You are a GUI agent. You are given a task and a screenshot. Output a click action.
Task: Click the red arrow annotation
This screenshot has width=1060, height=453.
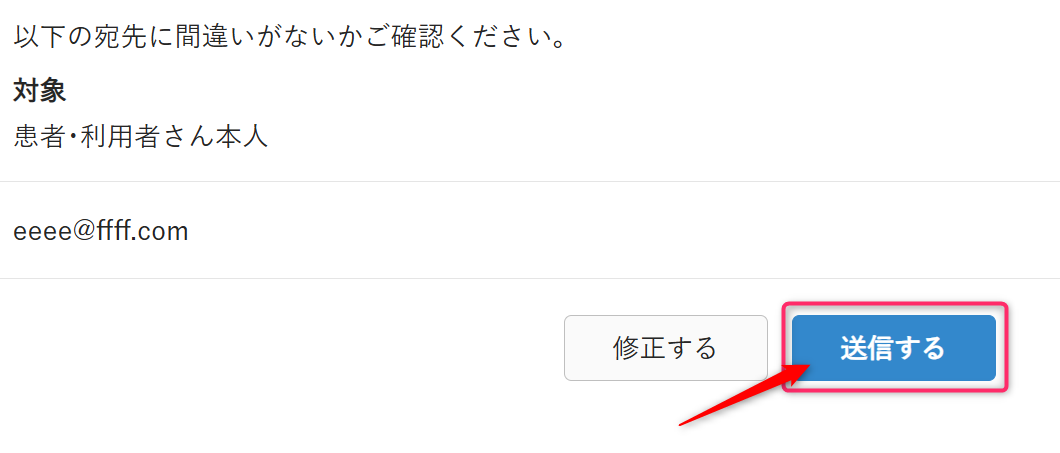click(744, 394)
